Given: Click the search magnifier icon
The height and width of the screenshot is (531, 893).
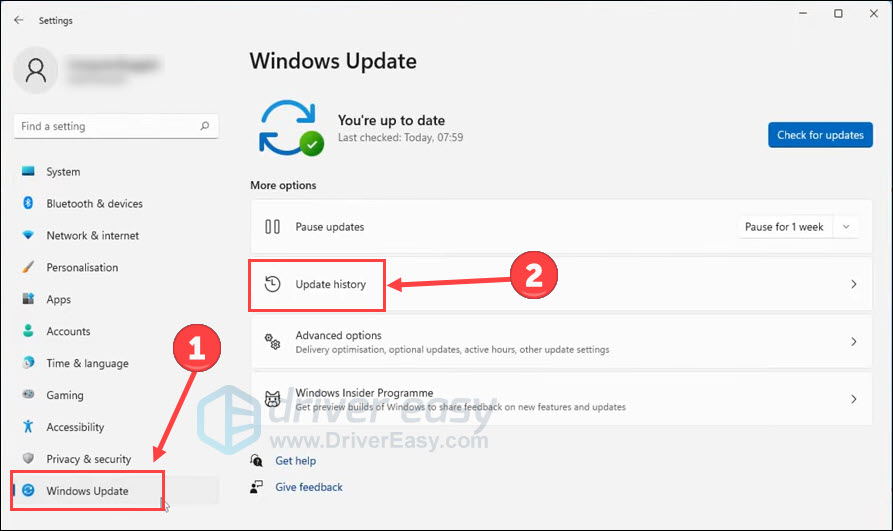Looking at the screenshot, I should [x=204, y=126].
